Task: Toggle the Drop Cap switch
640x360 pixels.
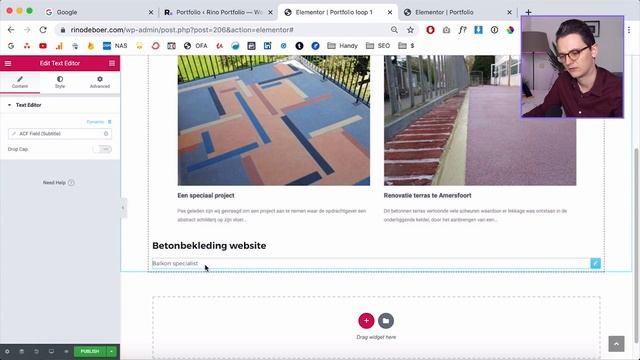Action: pyautogui.click(x=102, y=149)
